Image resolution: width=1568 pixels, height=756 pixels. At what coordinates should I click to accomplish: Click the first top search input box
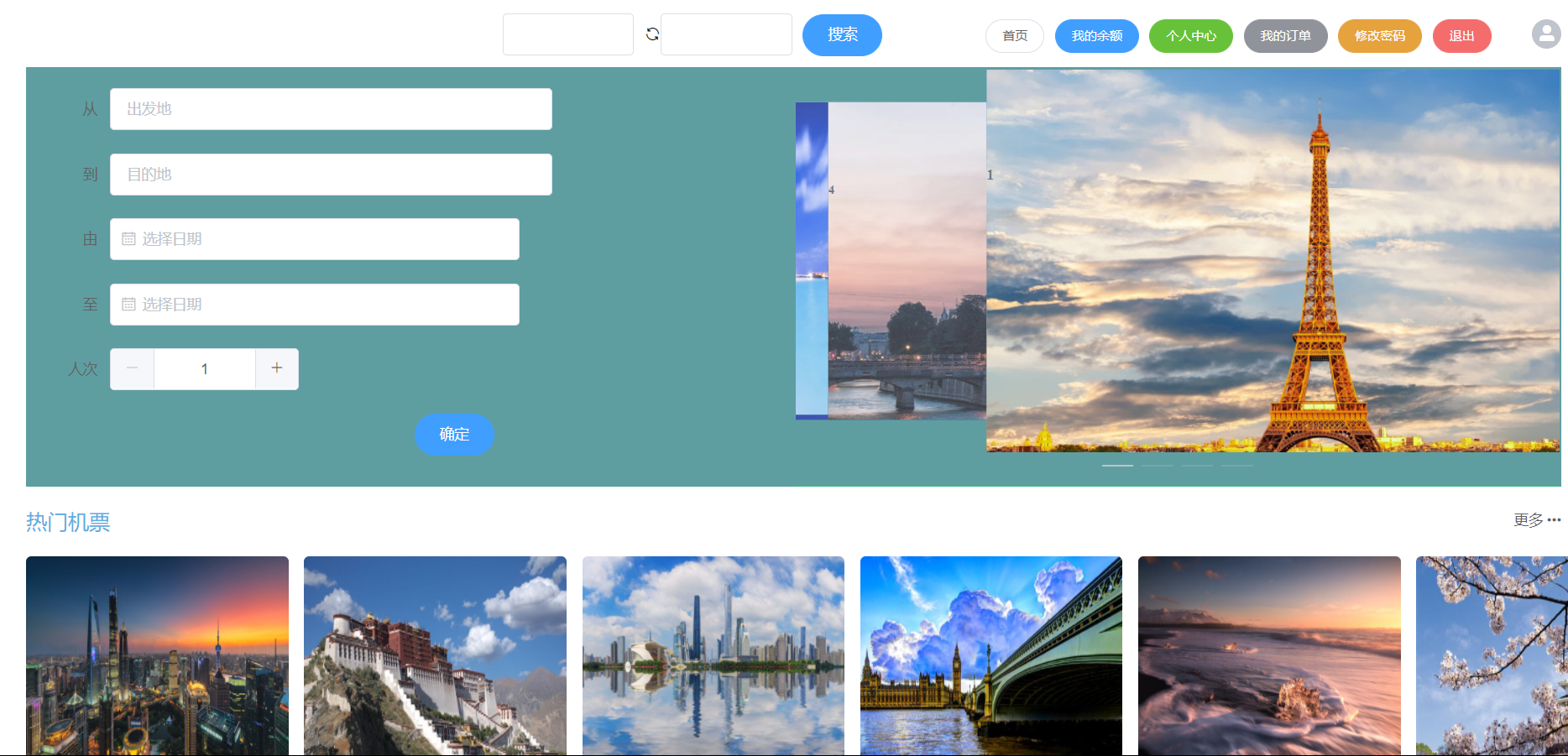[x=568, y=34]
